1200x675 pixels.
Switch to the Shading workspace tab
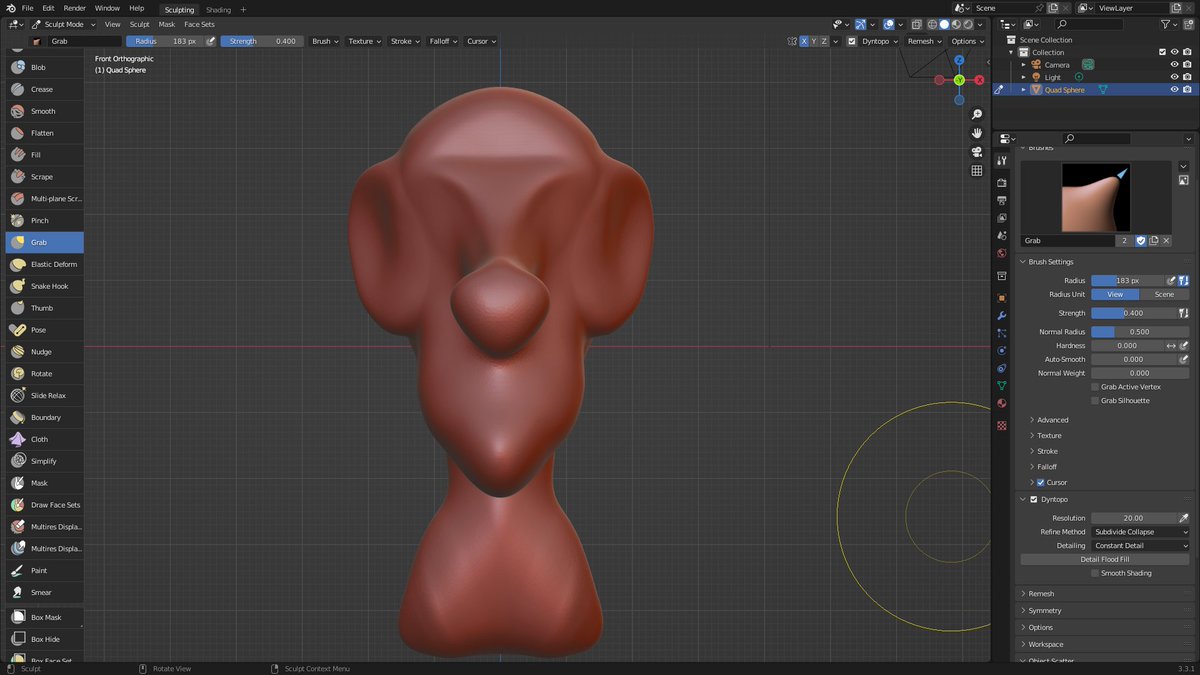(218, 9)
